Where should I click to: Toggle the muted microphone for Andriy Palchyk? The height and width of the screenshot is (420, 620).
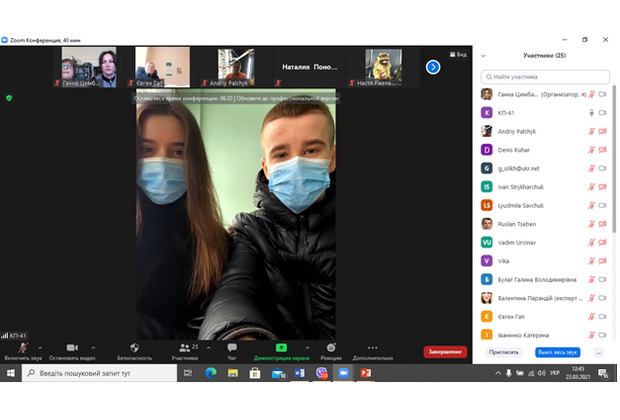tap(591, 131)
